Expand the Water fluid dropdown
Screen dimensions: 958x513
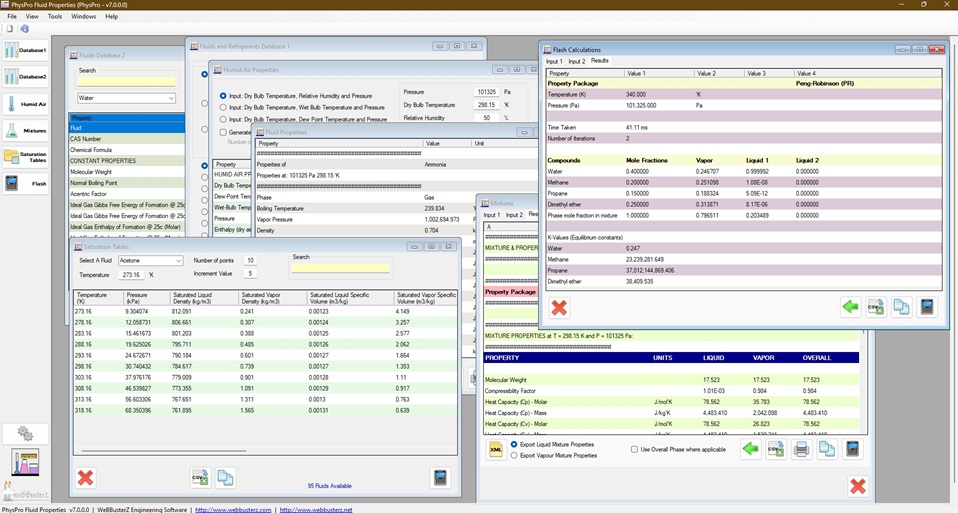coord(171,98)
